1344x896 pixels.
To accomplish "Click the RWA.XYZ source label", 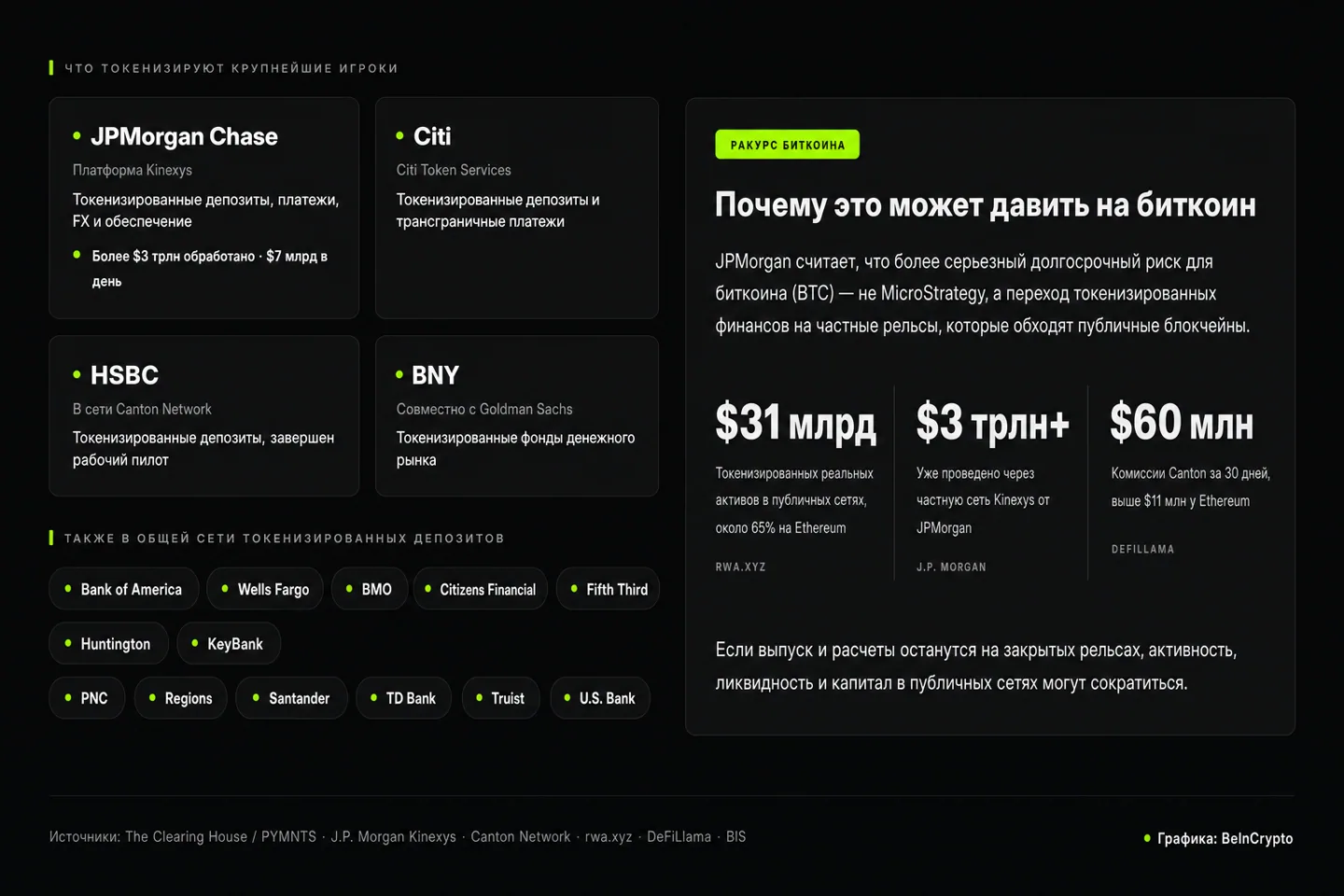I will point(741,567).
